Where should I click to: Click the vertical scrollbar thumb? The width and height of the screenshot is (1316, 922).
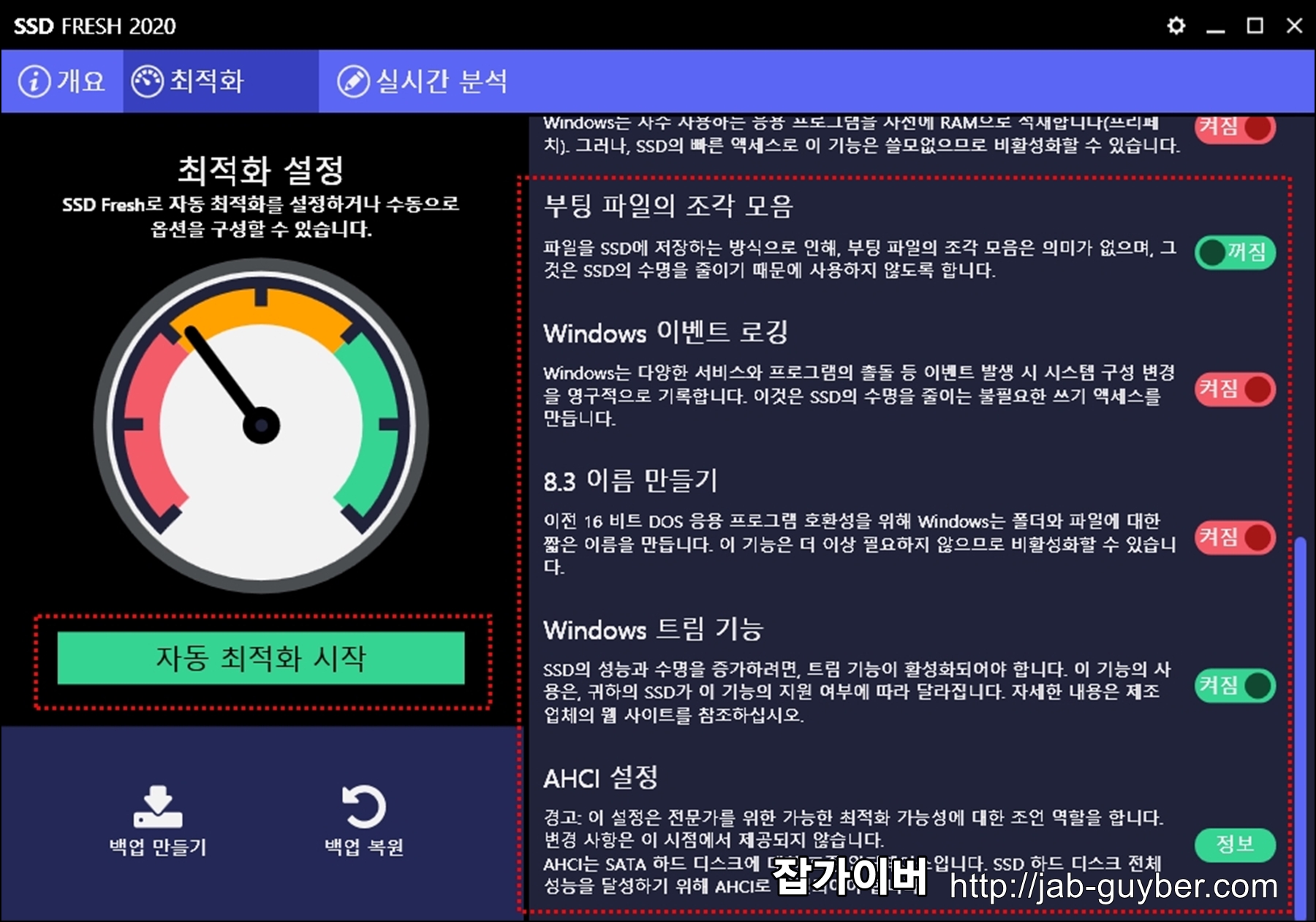coord(1300,728)
